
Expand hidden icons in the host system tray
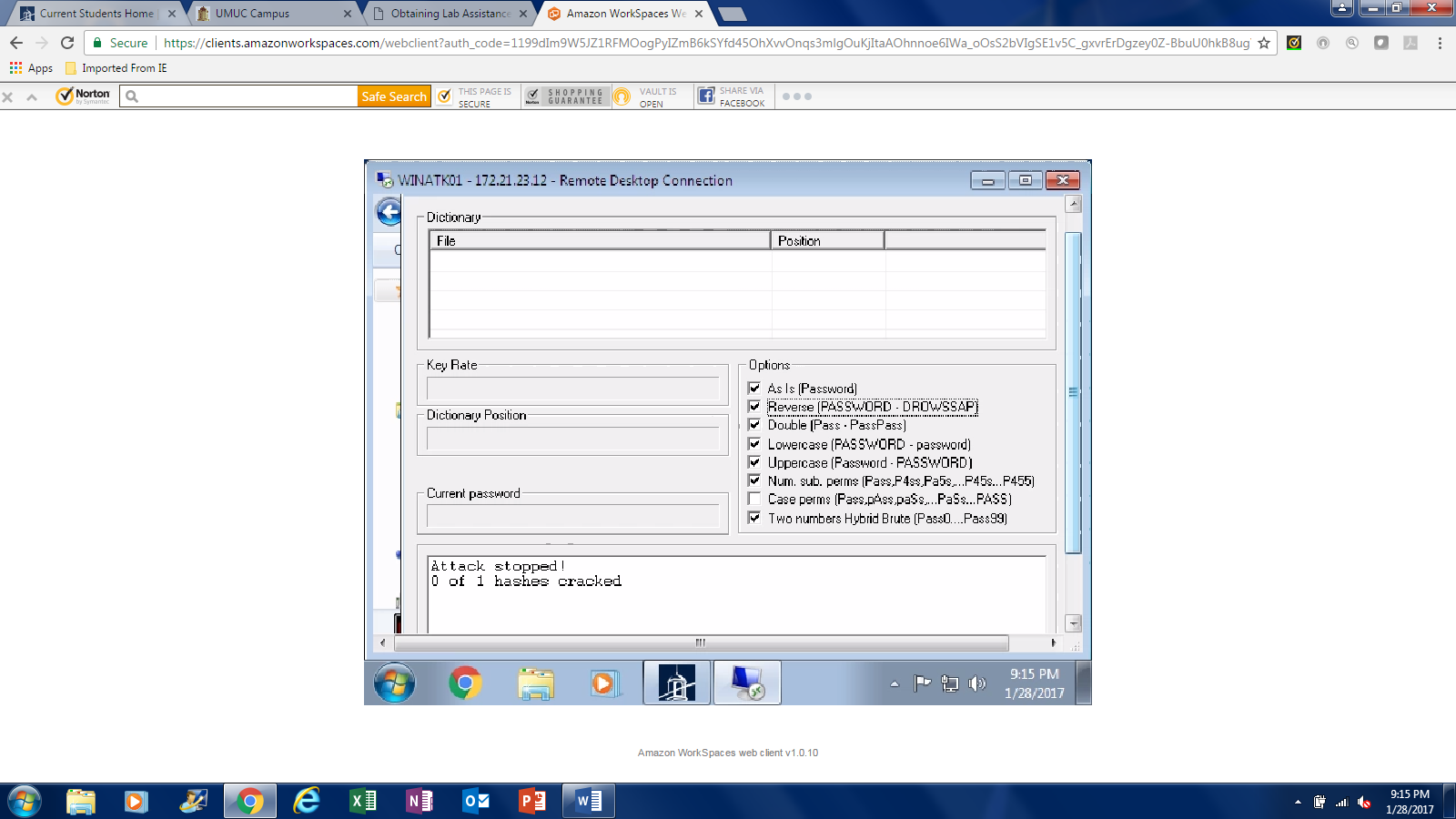1298,802
